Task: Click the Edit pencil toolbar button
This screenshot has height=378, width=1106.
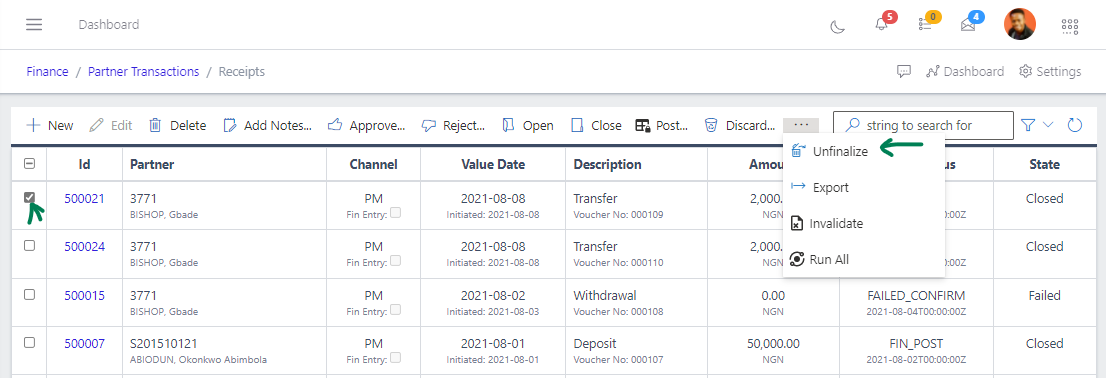Action: (x=111, y=126)
